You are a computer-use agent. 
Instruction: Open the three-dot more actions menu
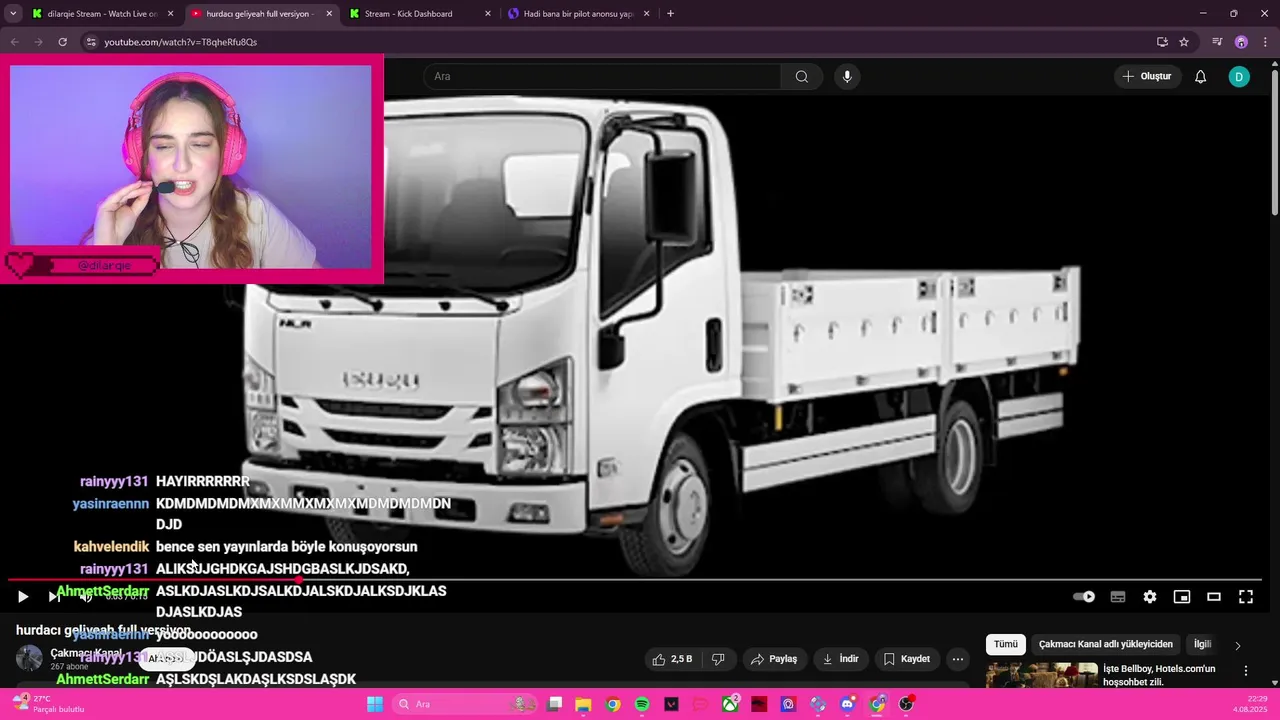(x=958, y=659)
